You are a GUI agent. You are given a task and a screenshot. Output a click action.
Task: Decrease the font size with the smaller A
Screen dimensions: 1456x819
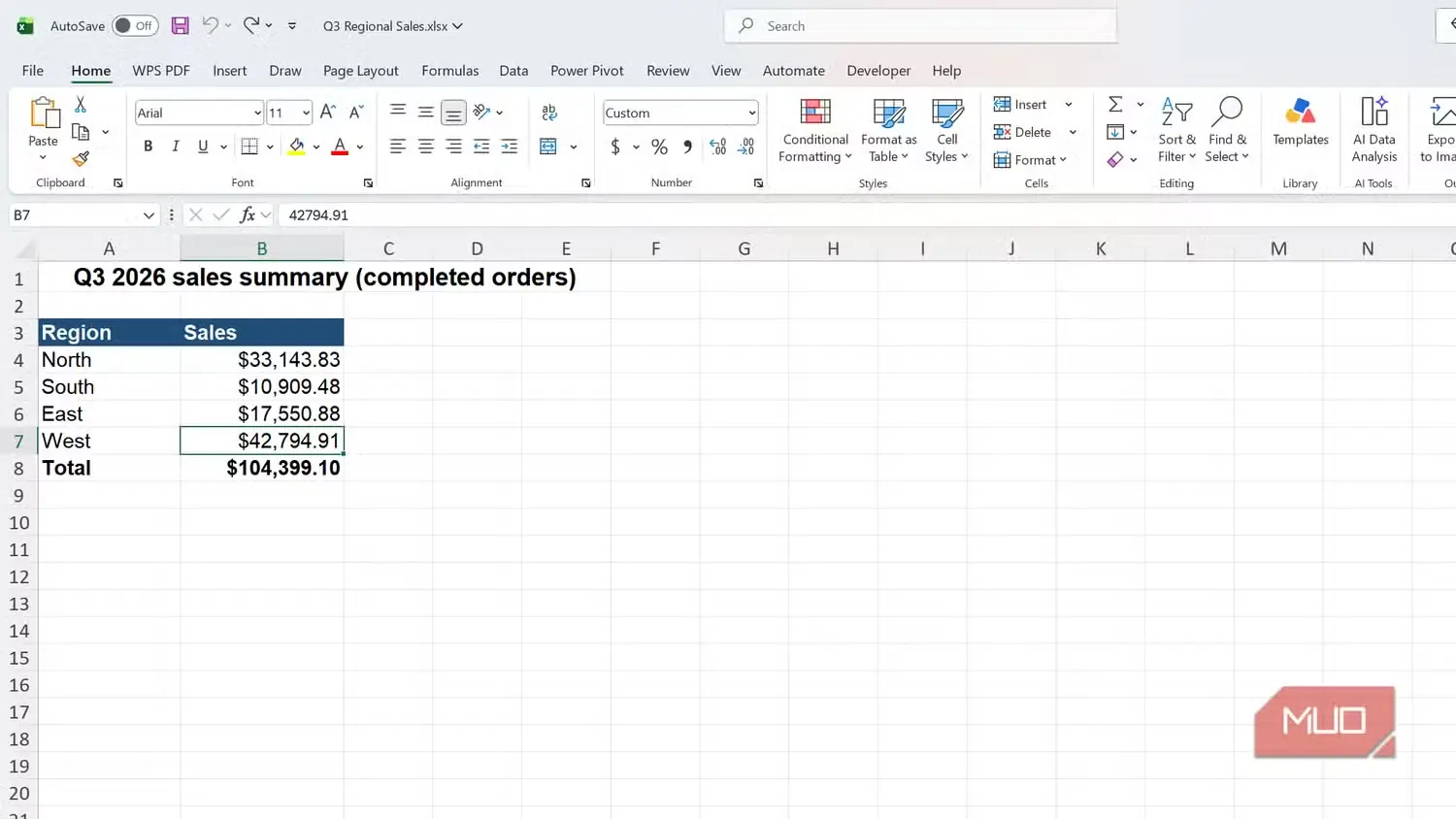click(x=356, y=113)
